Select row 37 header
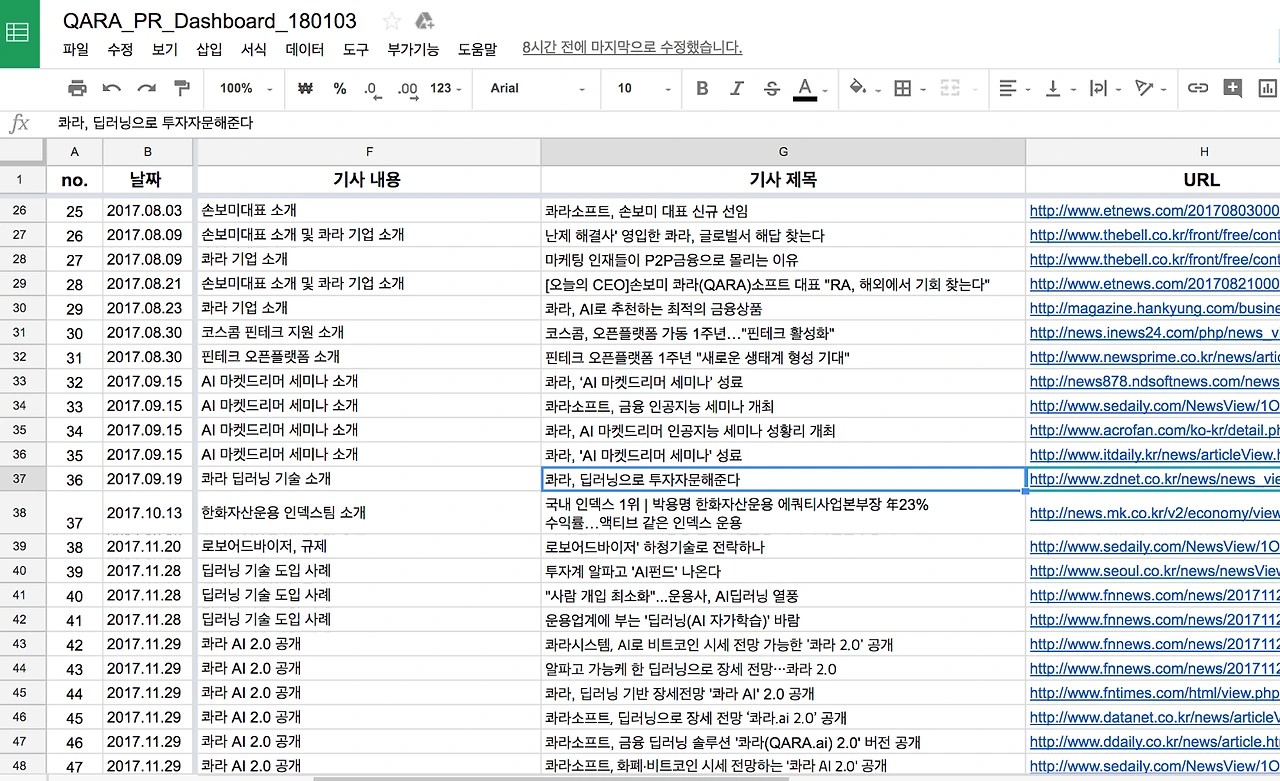This screenshot has width=1280, height=781. click(22, 479)
